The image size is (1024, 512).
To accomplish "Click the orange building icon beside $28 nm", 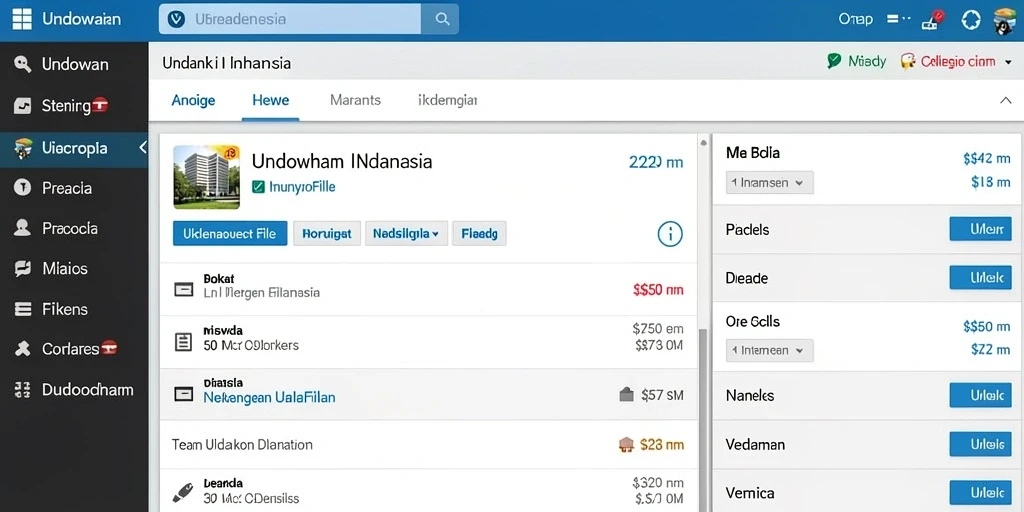I will coord(626,445).
